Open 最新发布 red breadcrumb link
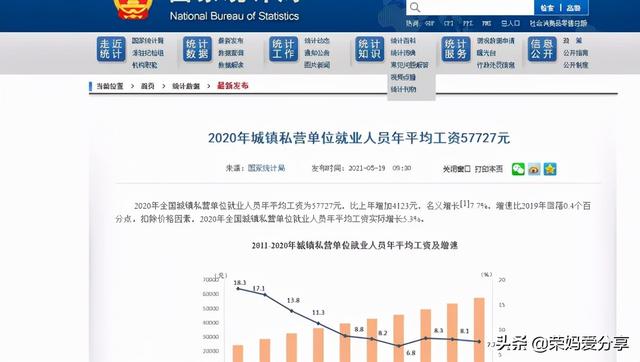 point(233,86)
